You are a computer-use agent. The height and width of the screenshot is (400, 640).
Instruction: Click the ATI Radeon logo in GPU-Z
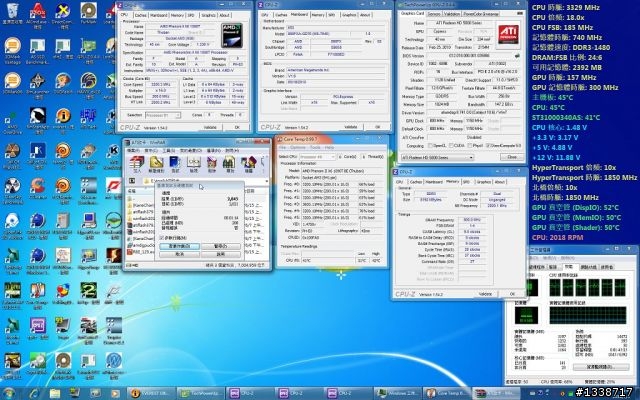[508, 34]
